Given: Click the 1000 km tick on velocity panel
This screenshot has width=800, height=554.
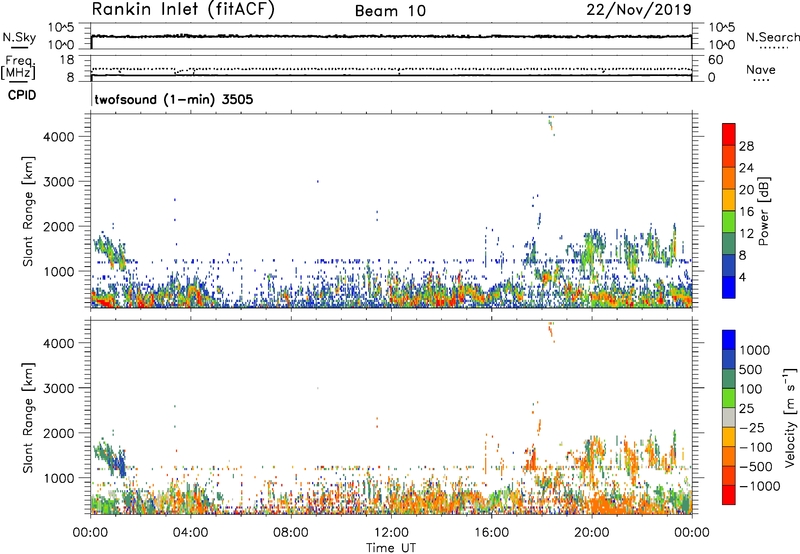Looking at the screenshot, I should [x=58, y=478].
